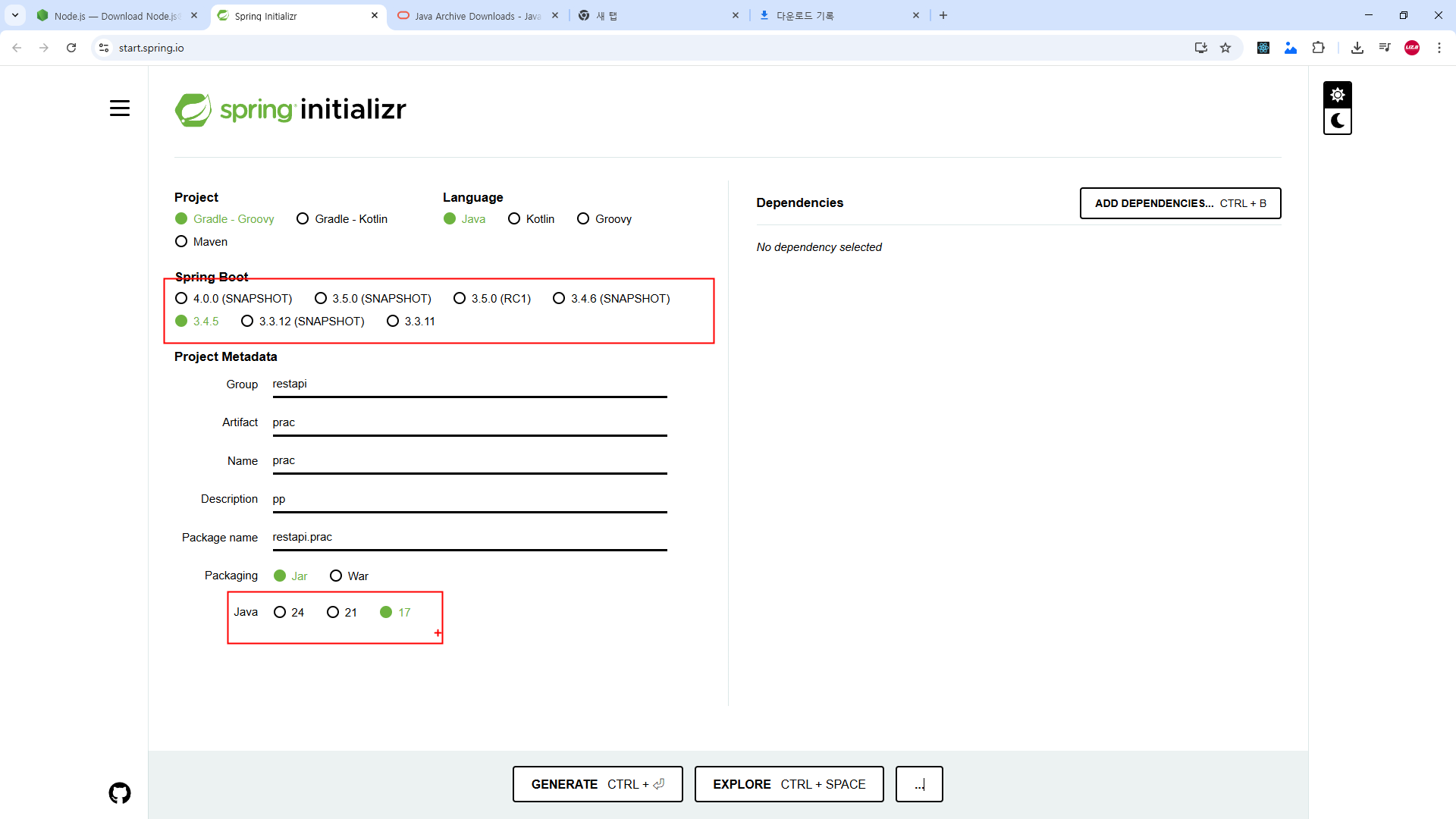The image size is (1456, 819).
Task: Close the Spring Initializr tab
Action: 375,15
